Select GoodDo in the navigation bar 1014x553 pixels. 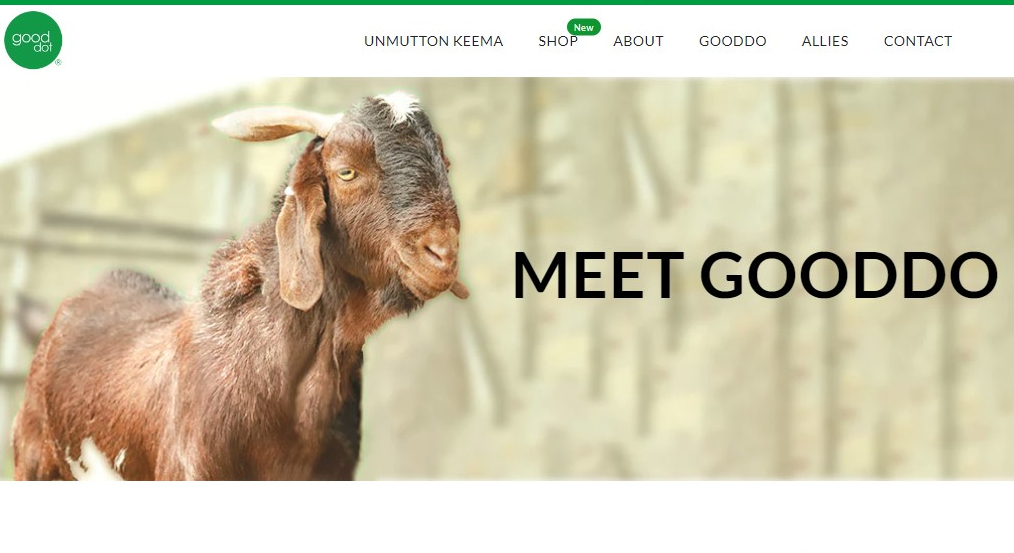pyautogui.click(x=733, y=41)
